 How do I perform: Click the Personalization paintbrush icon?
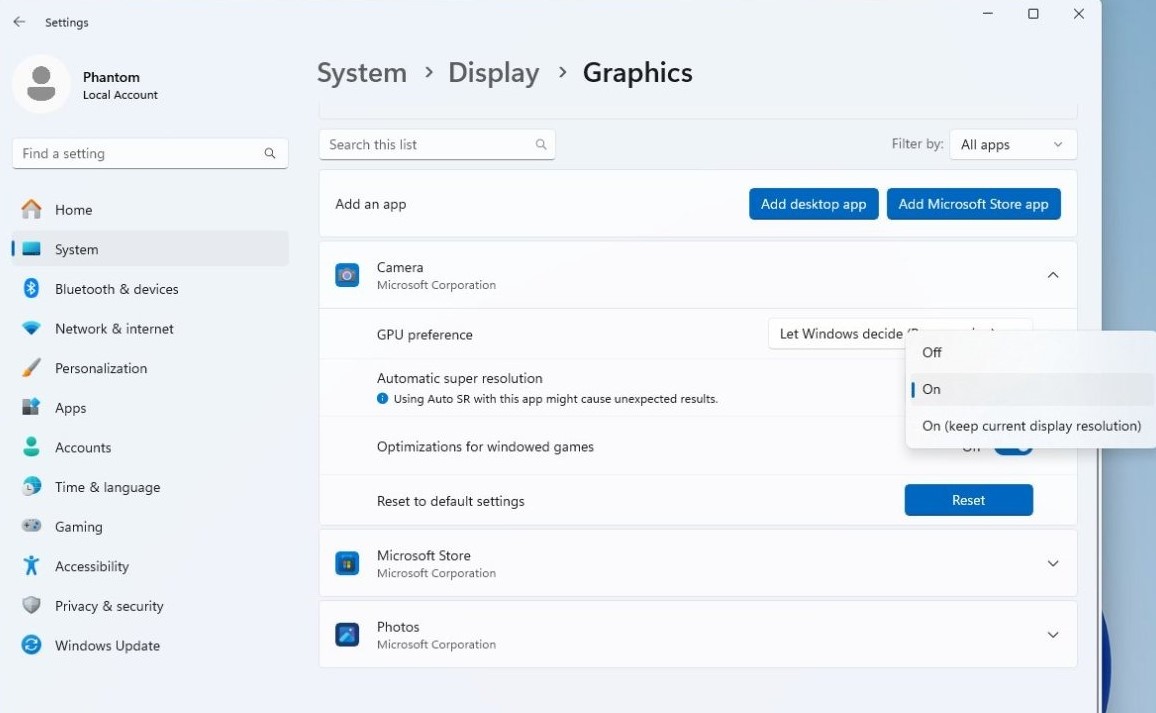coord(31,367)
